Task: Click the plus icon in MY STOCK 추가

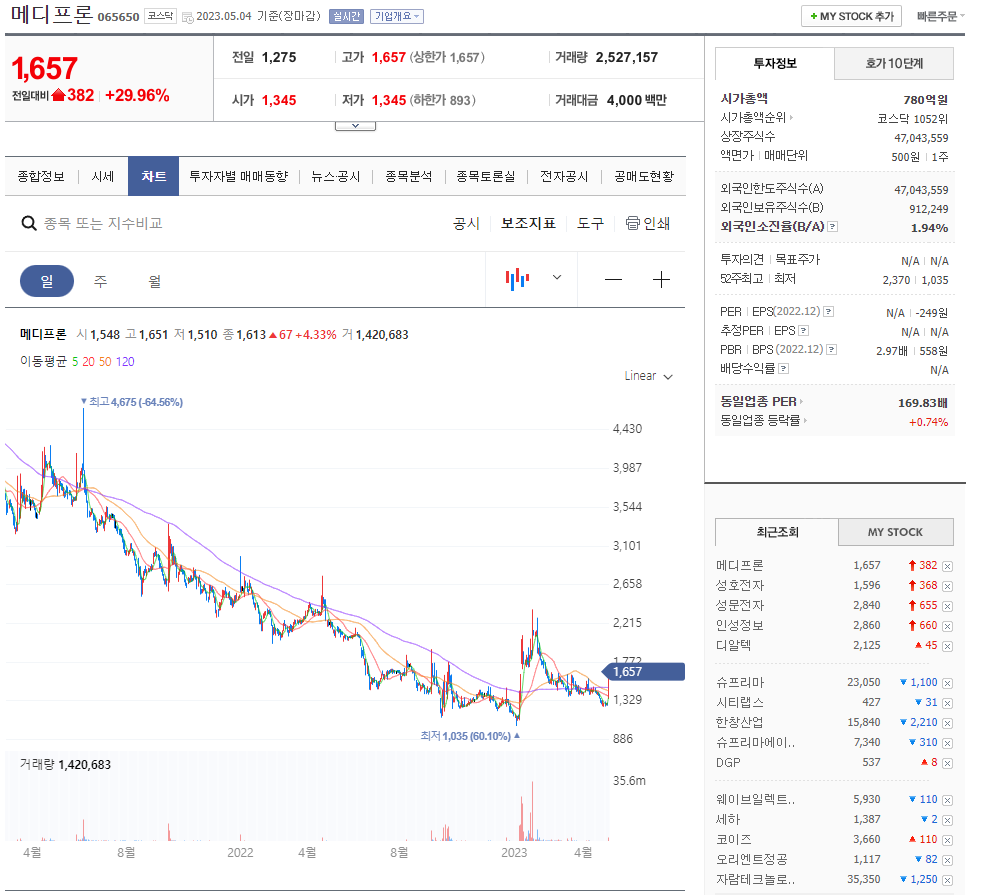Action: pos(814,16)
